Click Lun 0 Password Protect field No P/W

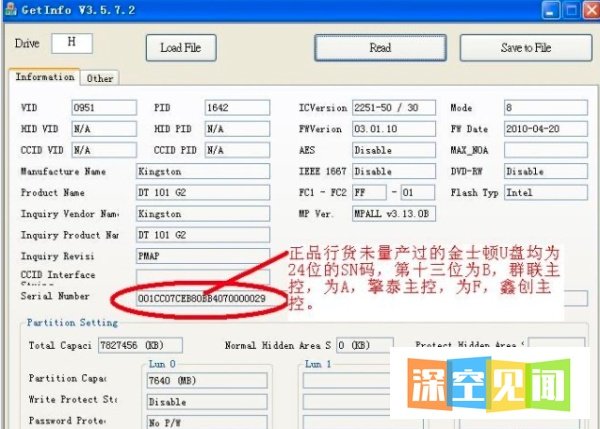coord(207,422)
